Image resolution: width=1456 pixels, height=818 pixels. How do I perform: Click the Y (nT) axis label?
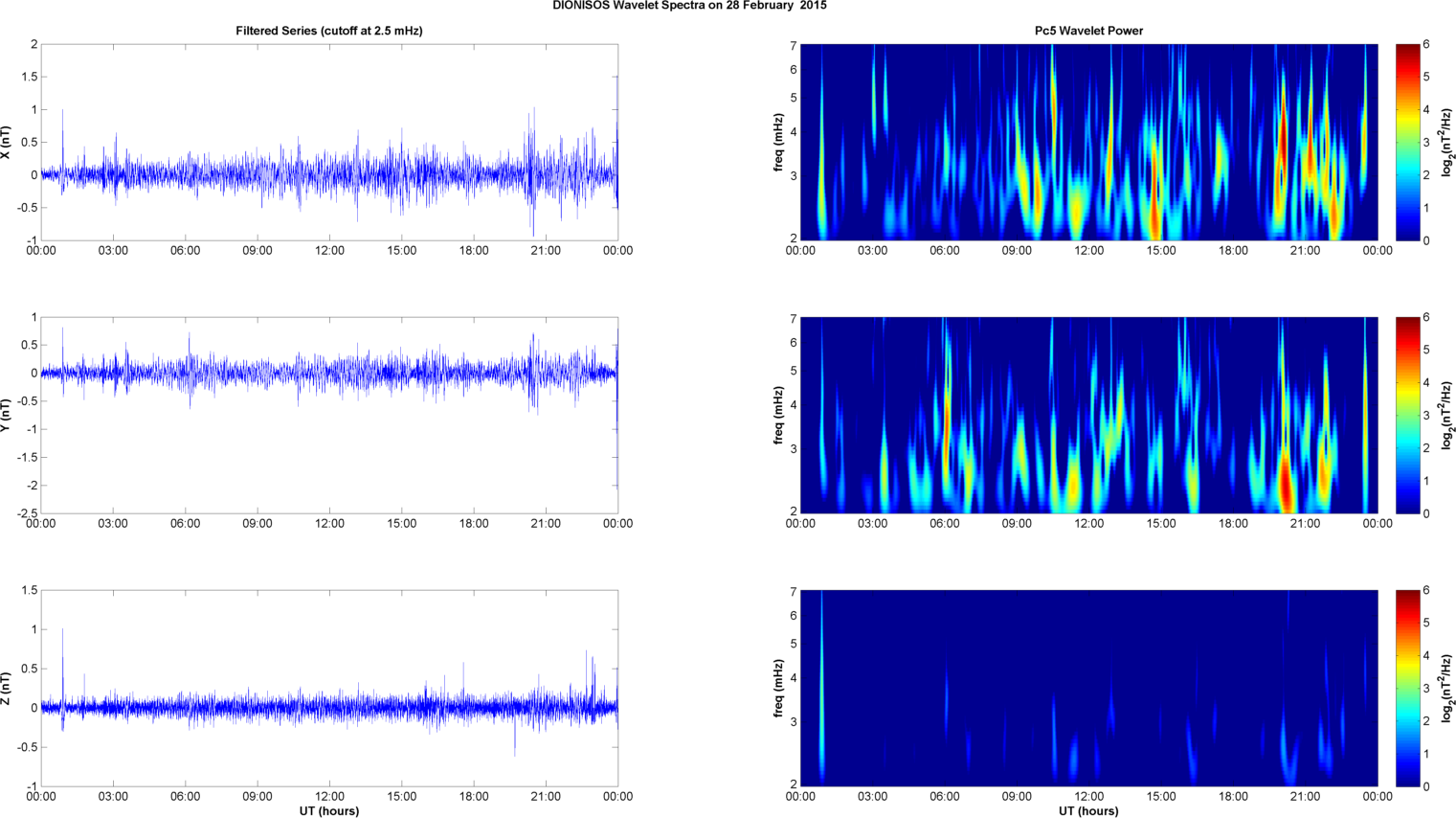[7, 415]
